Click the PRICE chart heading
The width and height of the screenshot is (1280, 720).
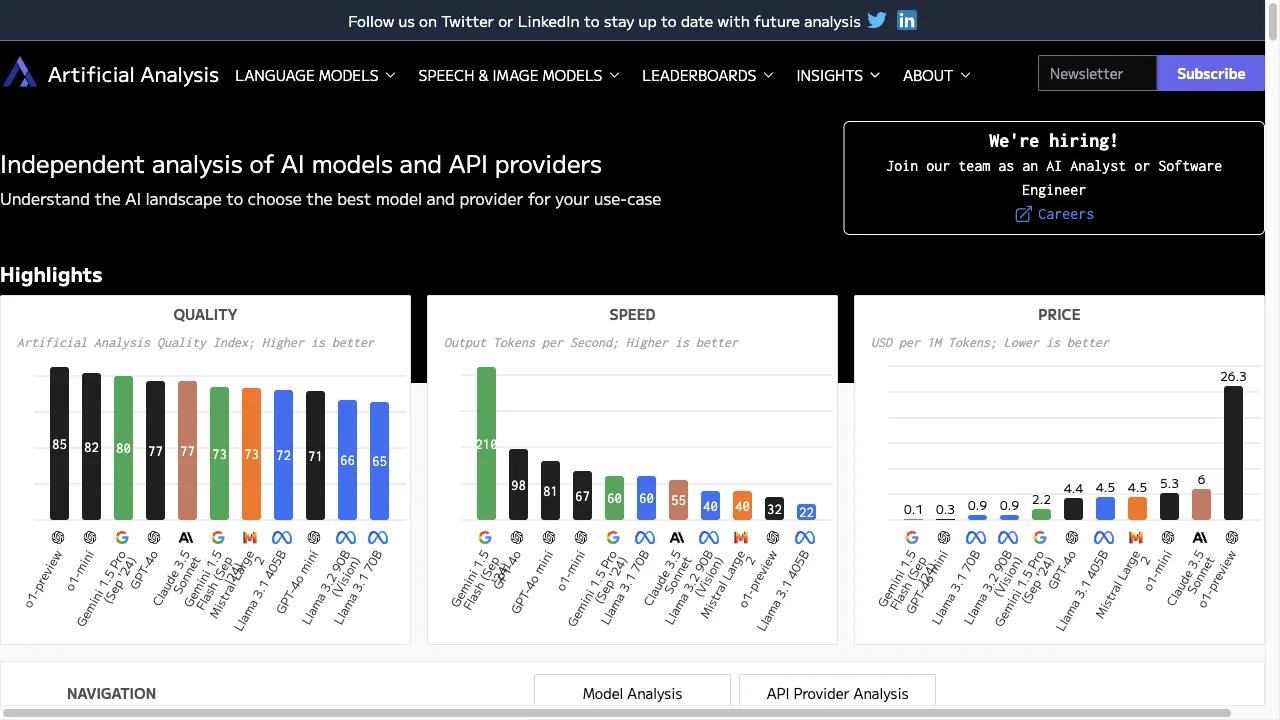pyautogui.click(x=1059, y=314)
